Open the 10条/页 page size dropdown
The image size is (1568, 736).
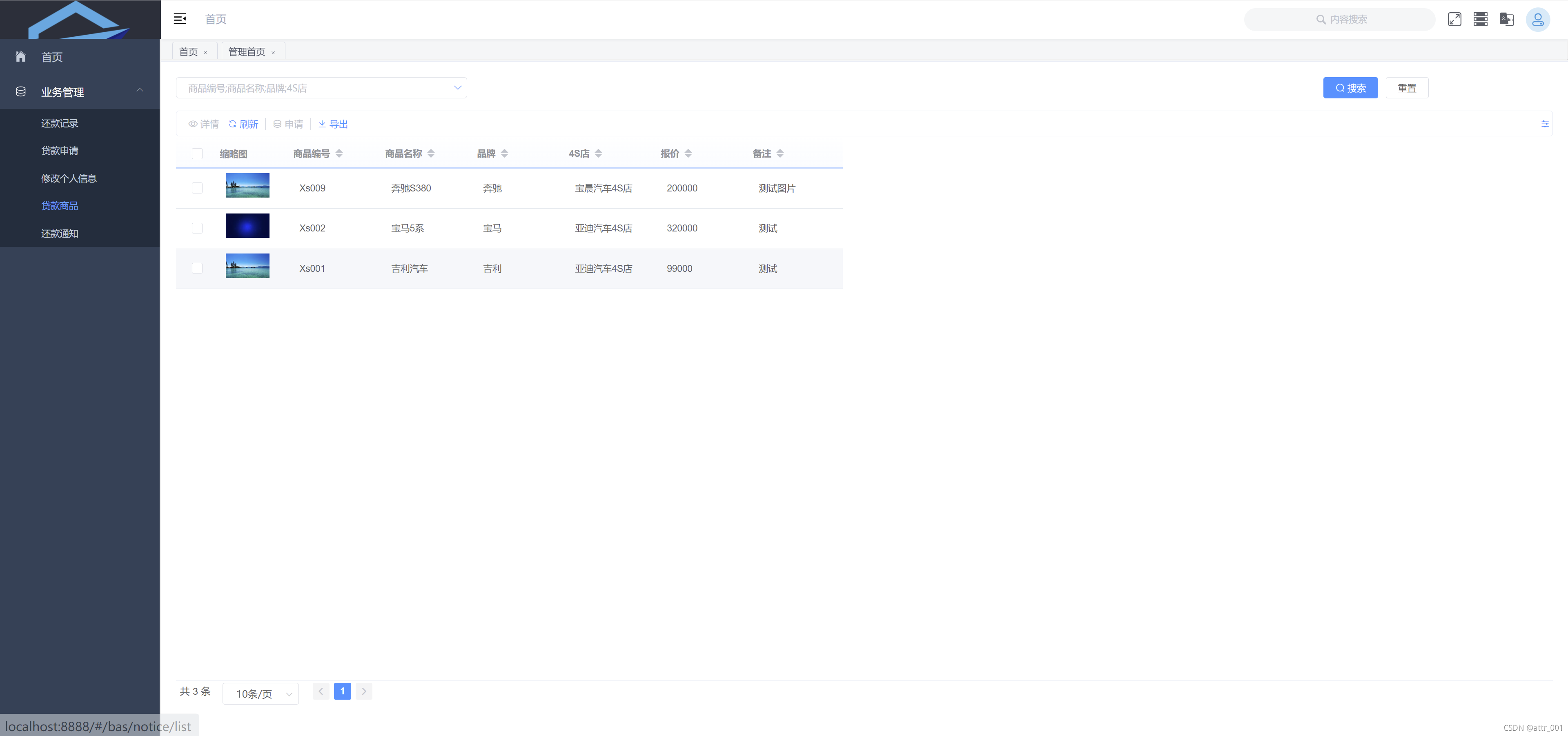261,694
